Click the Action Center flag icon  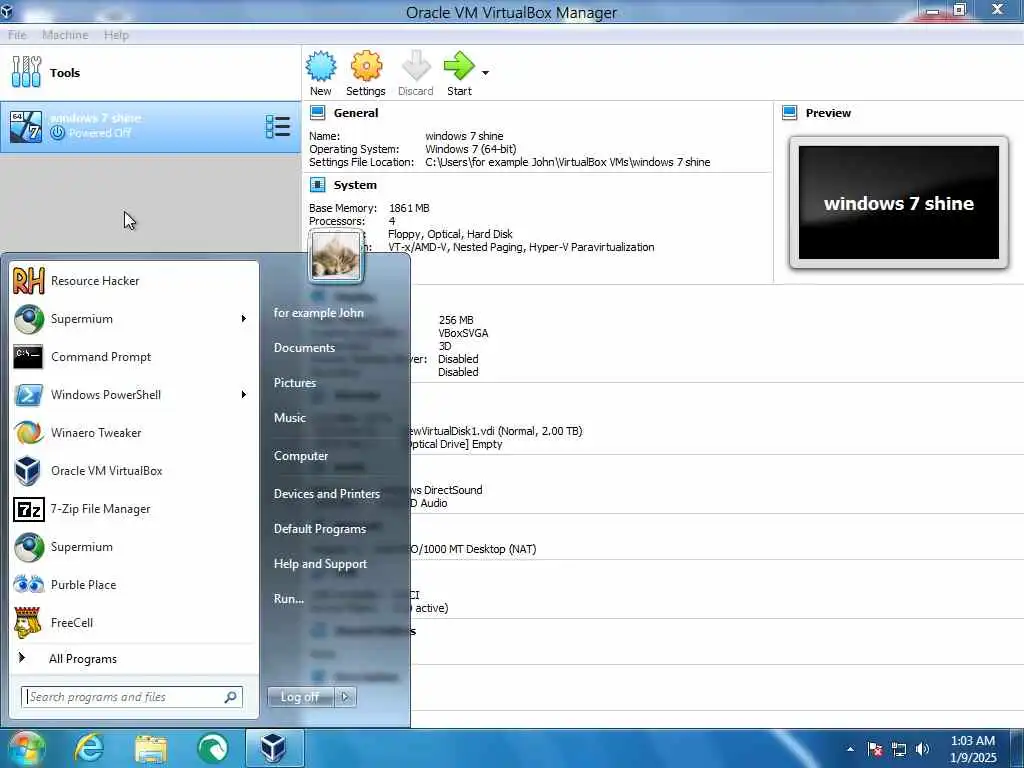(875, 750)
